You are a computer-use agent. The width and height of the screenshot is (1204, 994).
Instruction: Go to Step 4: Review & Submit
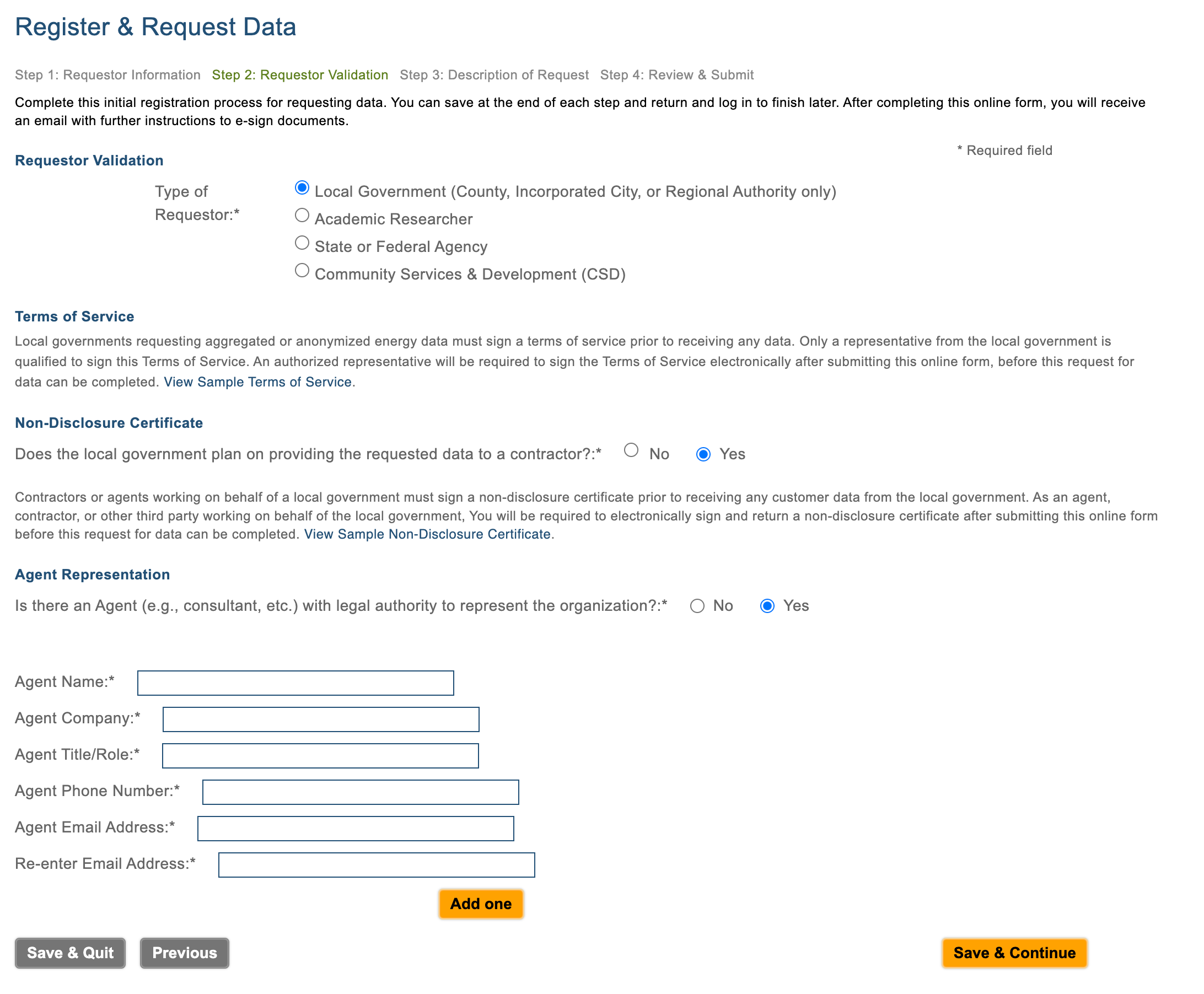point(677,75)
